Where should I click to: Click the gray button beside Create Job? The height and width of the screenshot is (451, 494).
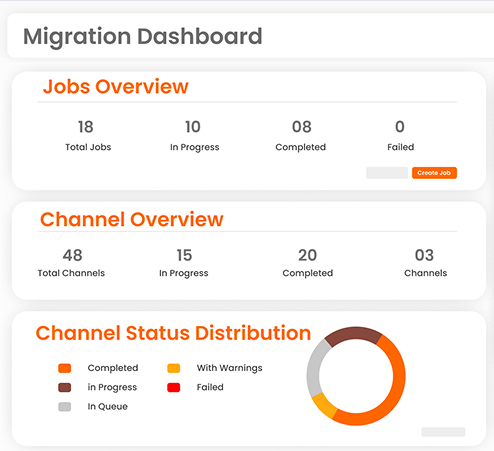click(x=387, y=173)
